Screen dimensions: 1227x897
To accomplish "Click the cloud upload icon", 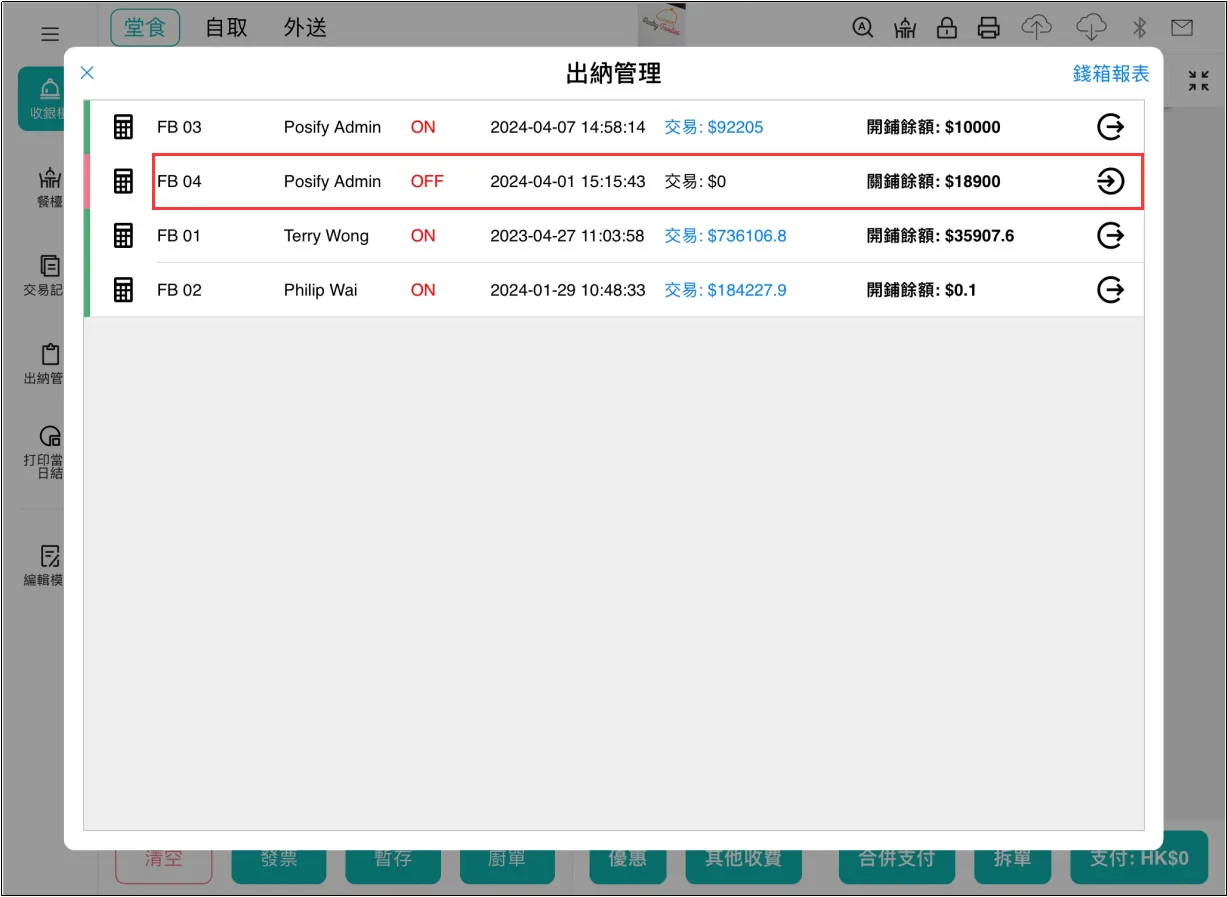I will [x=1036, y=28].
